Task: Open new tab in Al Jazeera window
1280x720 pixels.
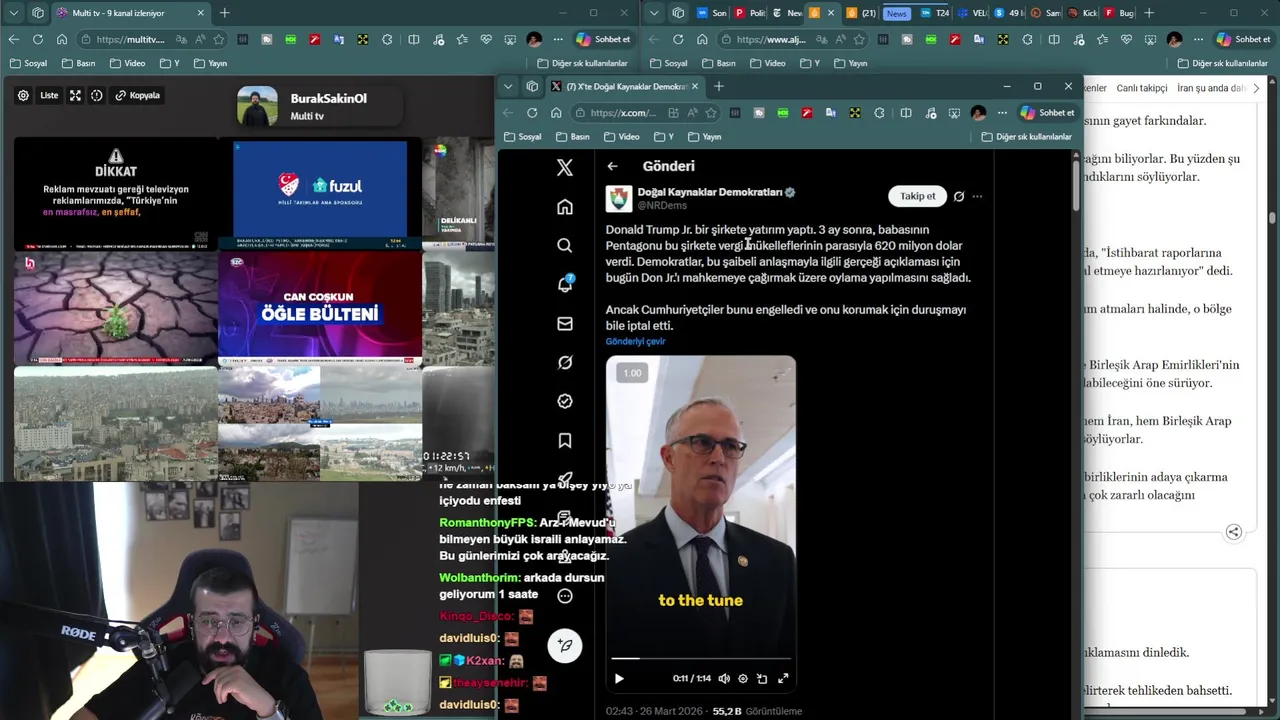Action: click(1149, 13)
